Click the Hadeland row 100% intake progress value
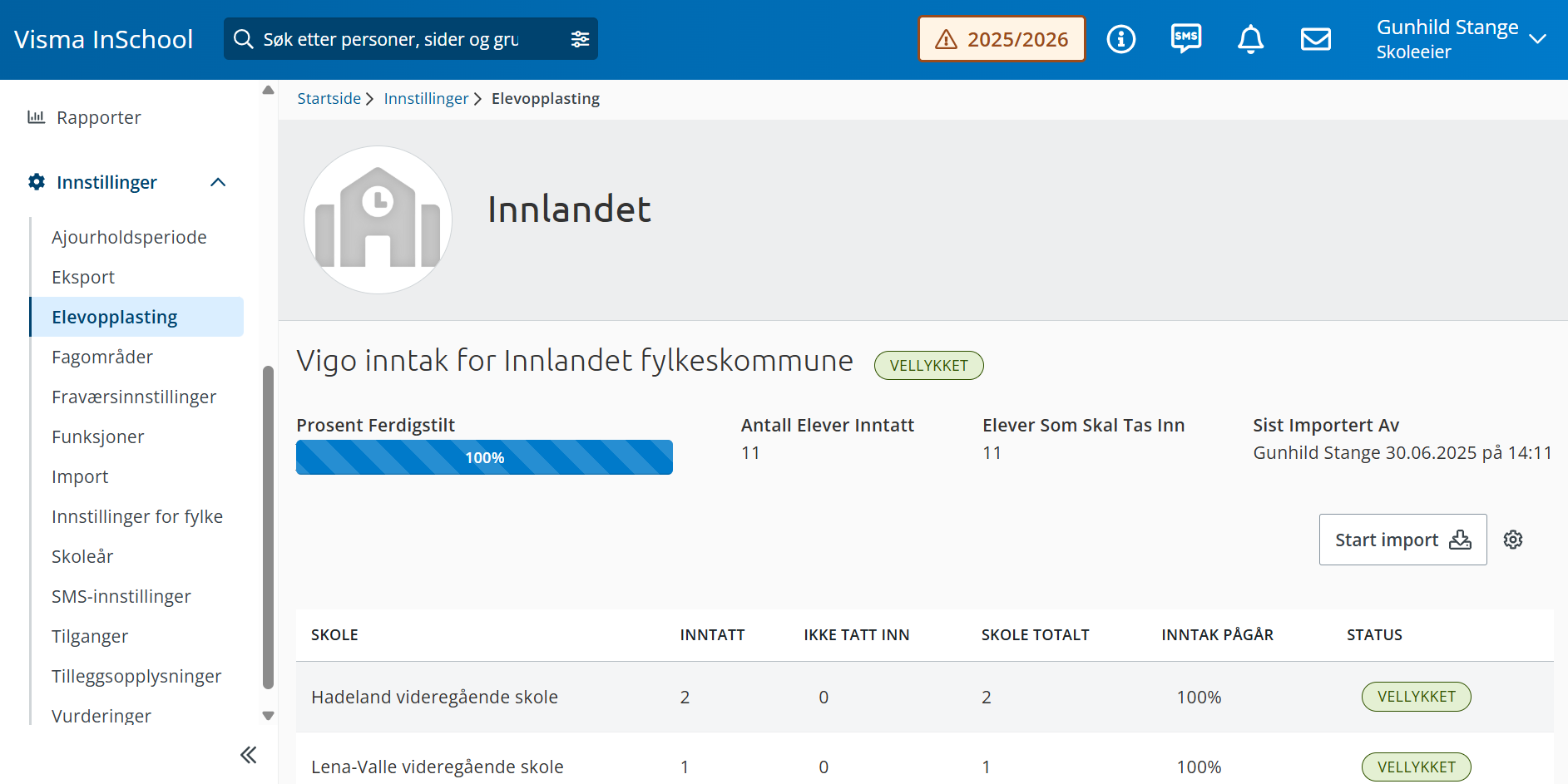The image size is (1568, 784). pyautogui.click(x=1199, y=698)
